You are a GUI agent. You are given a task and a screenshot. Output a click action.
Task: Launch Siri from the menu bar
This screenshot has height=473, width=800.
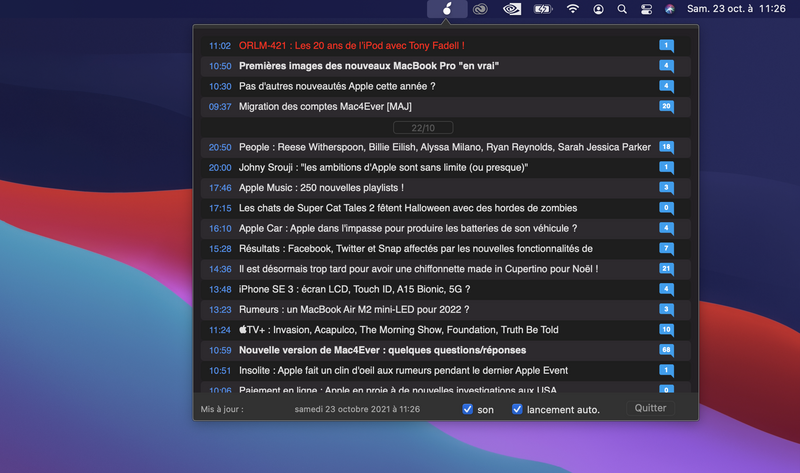[670, 9]
